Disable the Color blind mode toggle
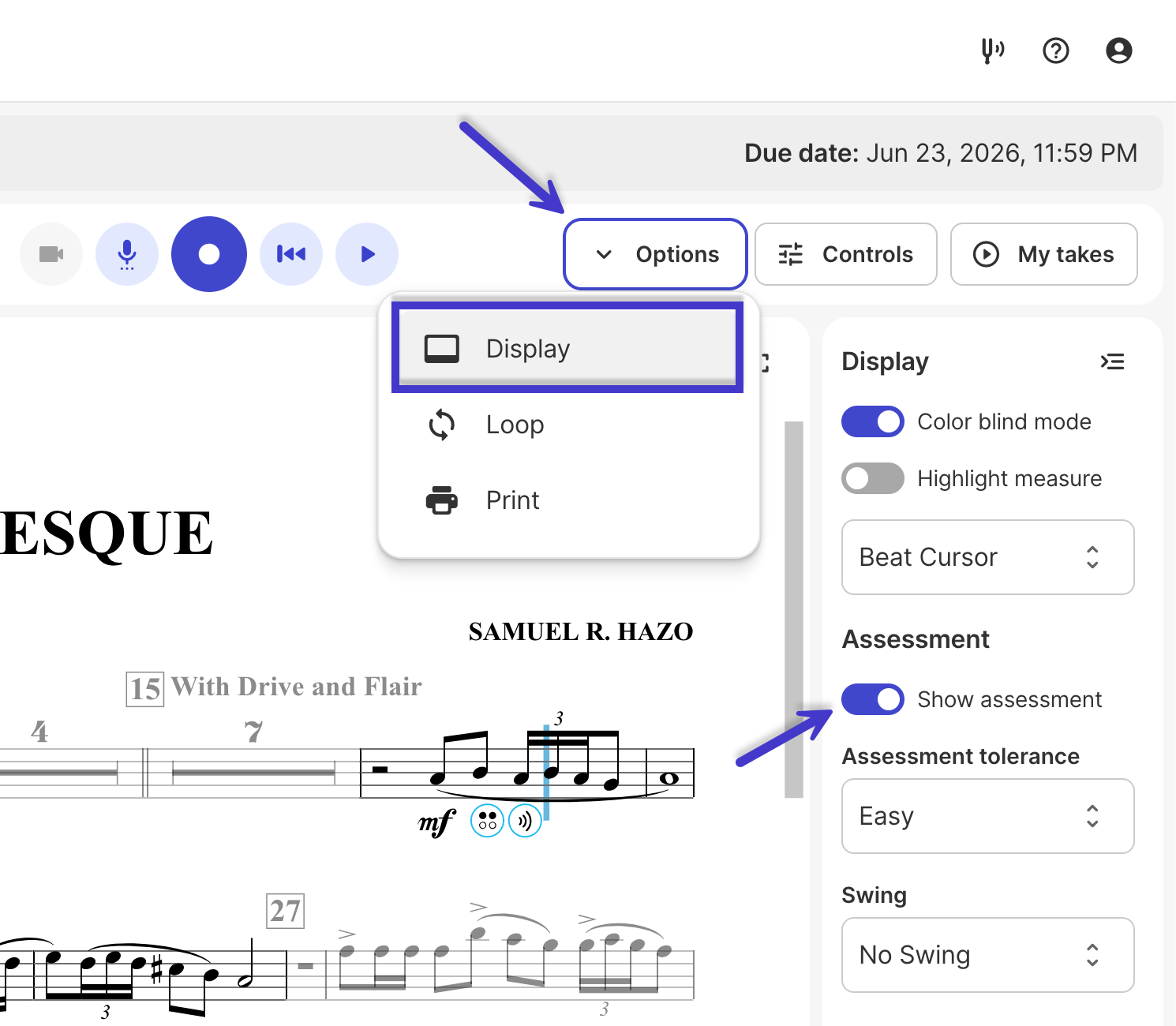The image size is (1176, 1026). (x=873, y=421)
